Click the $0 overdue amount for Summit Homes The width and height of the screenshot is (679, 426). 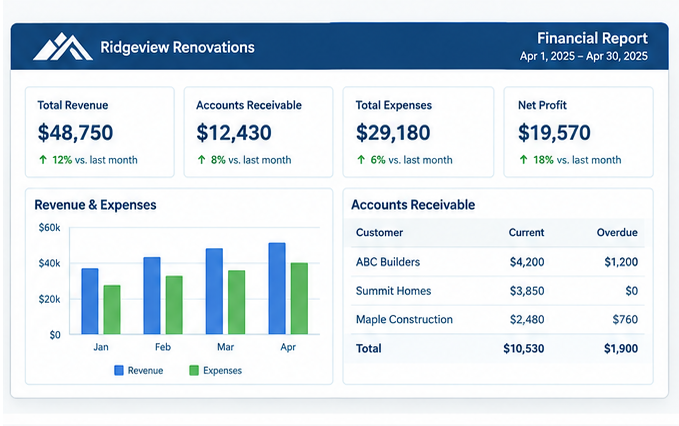[x=632, y=291]
